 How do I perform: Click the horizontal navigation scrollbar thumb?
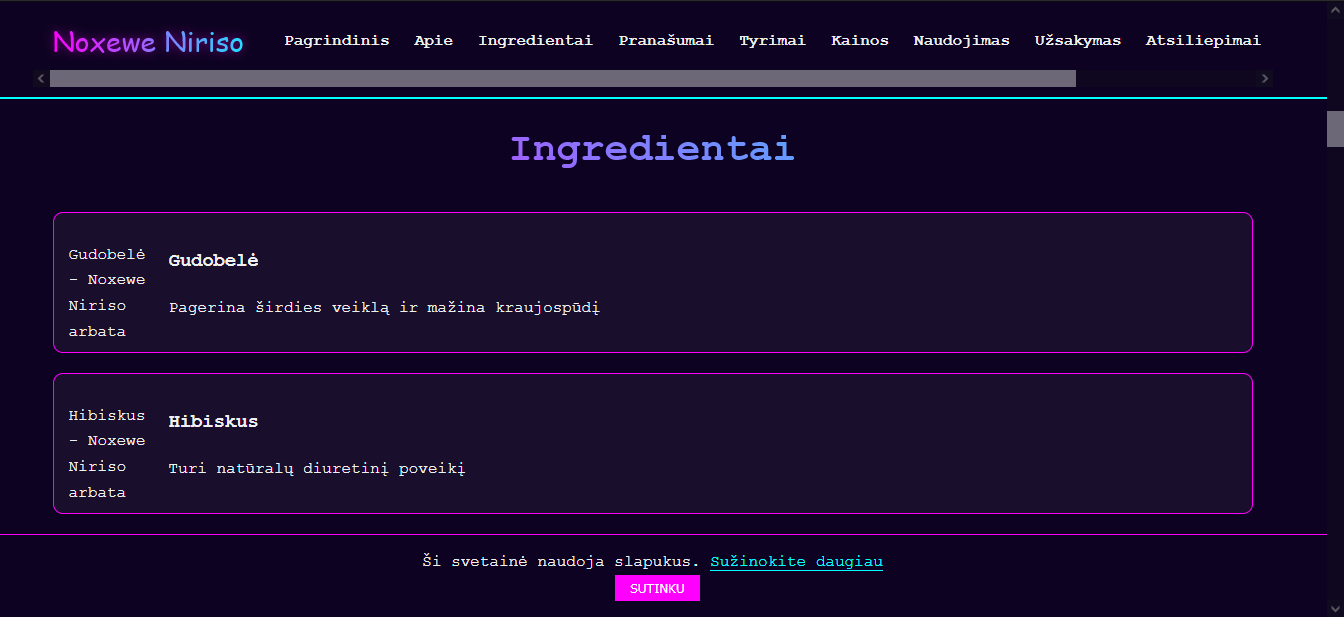(563, 78)
